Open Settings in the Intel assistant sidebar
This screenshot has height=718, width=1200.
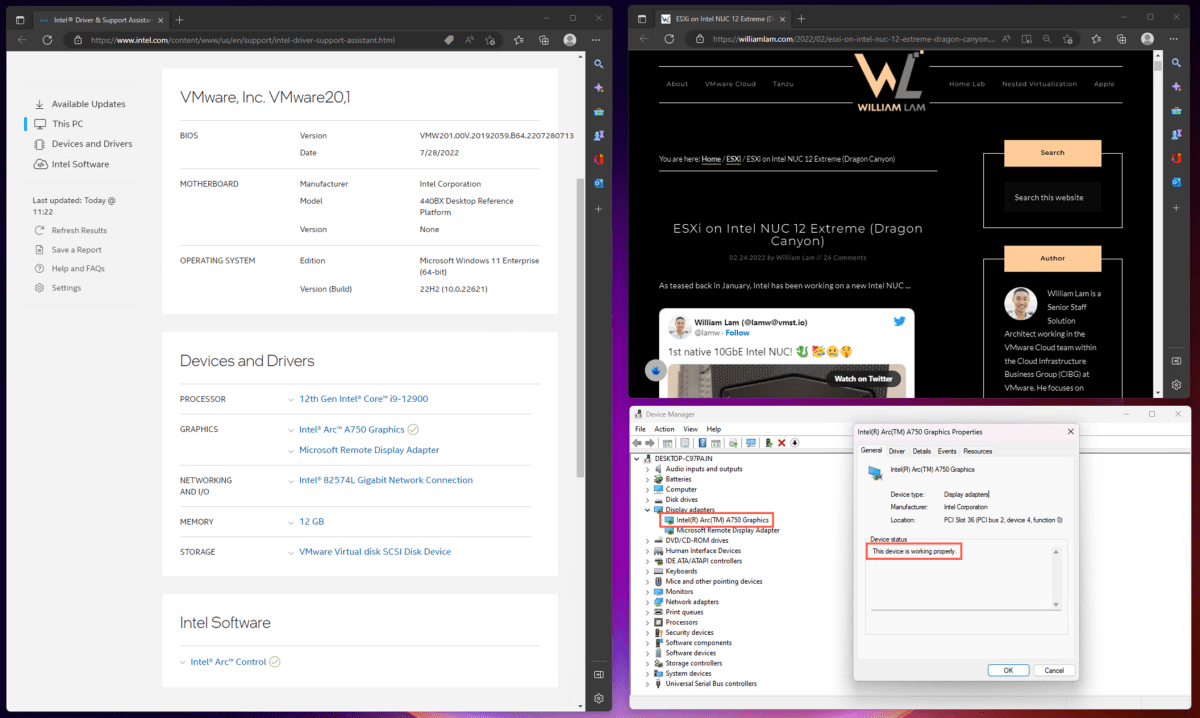(x=59, y=288)
